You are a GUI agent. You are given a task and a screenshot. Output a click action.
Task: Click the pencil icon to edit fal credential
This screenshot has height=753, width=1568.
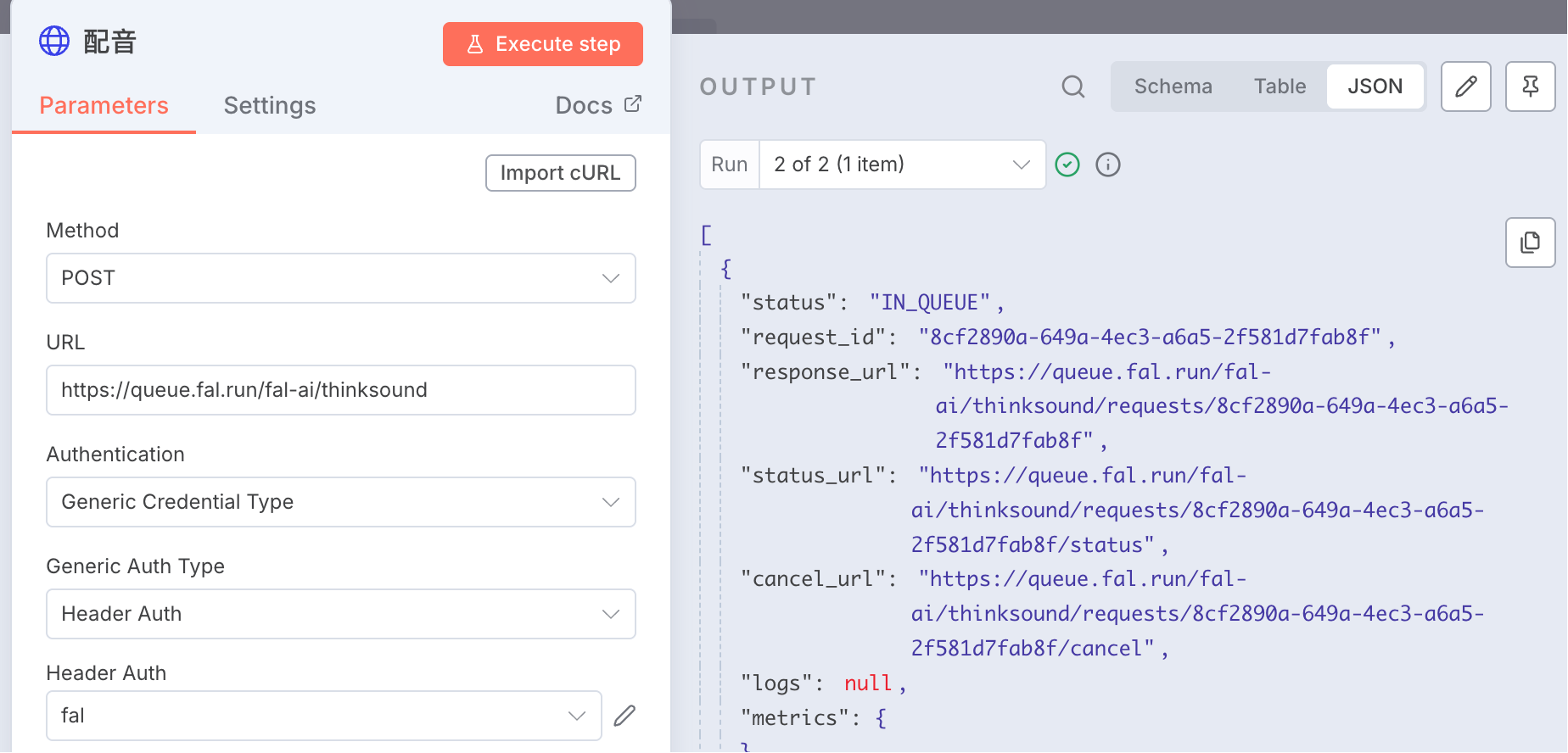624,716
